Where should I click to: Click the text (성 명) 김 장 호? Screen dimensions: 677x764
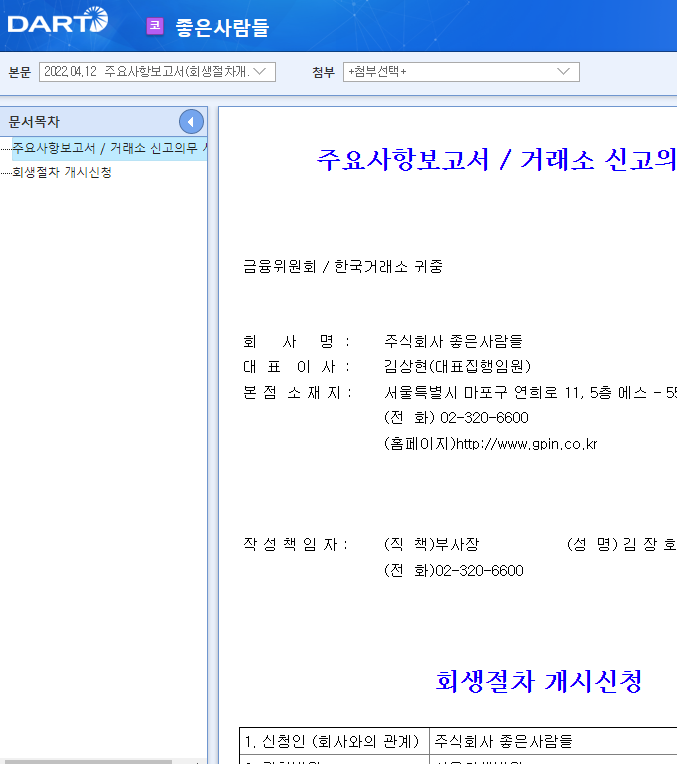point(622,544)
